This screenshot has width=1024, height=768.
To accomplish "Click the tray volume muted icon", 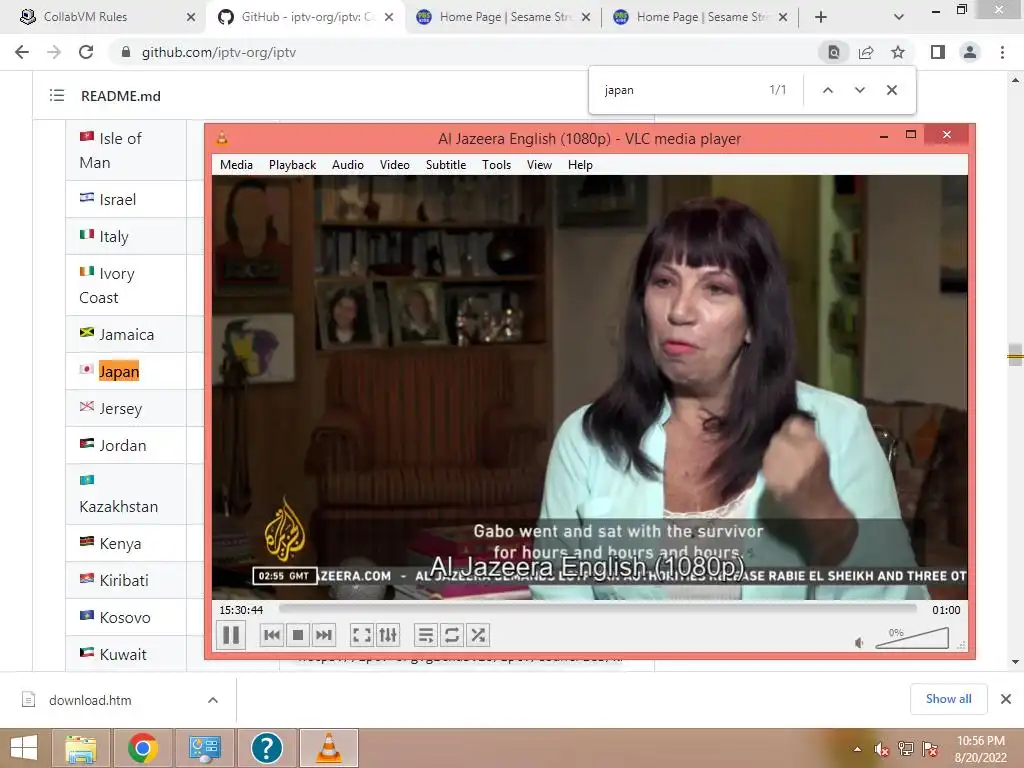I will pos(882,749).
